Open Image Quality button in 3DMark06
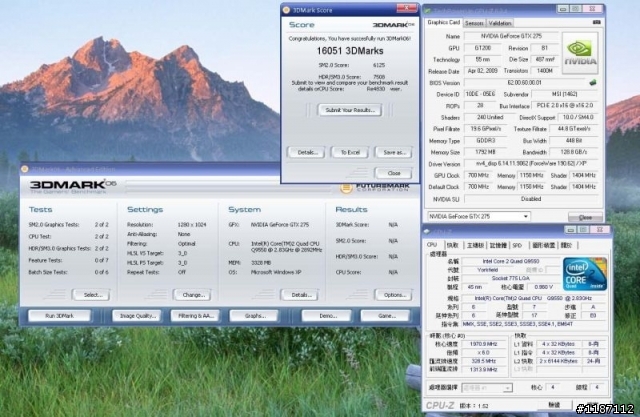Image resolution: width=640 pixels, height=417 pixels. point(137,316)
